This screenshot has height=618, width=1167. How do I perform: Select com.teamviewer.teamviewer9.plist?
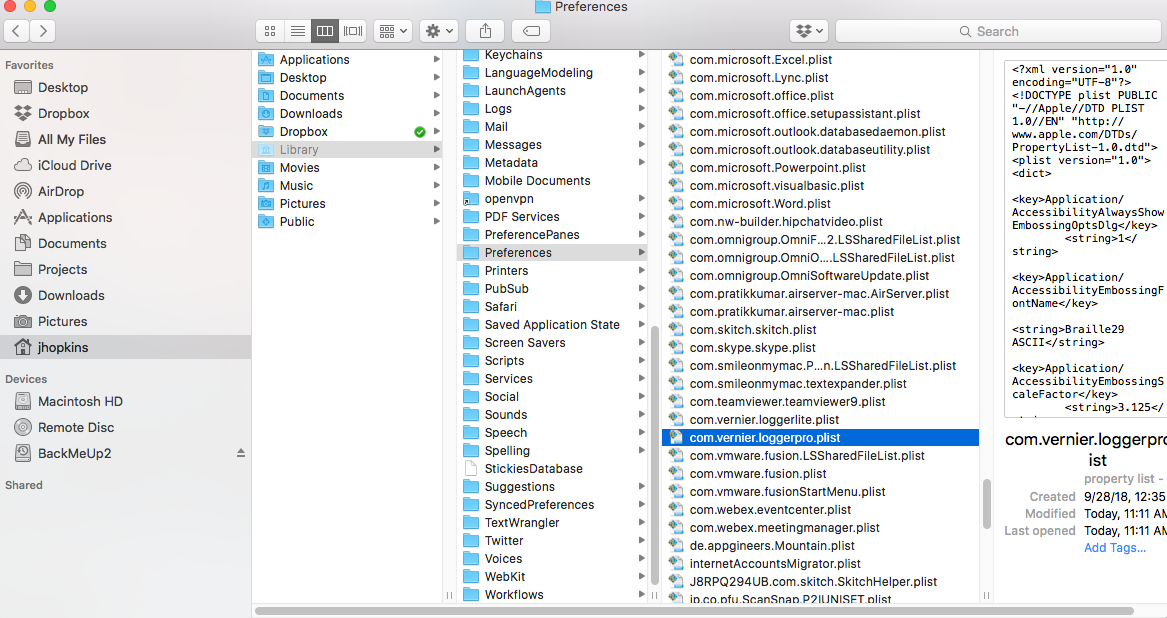coord(820,402)
